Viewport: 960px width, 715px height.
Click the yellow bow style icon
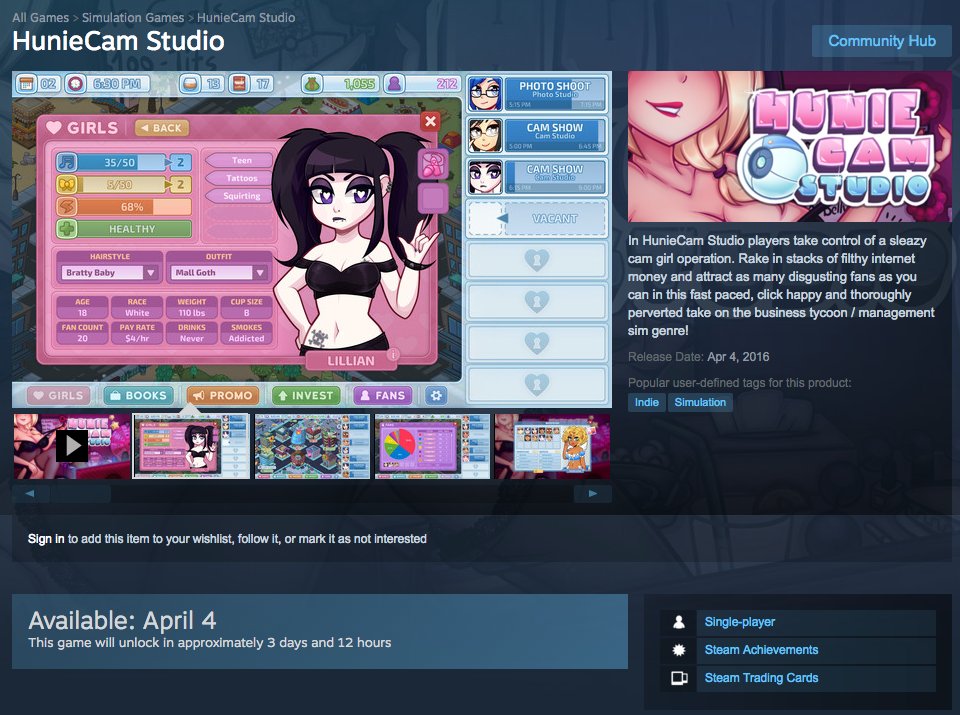pyautogui.click(x=67, y=184)
